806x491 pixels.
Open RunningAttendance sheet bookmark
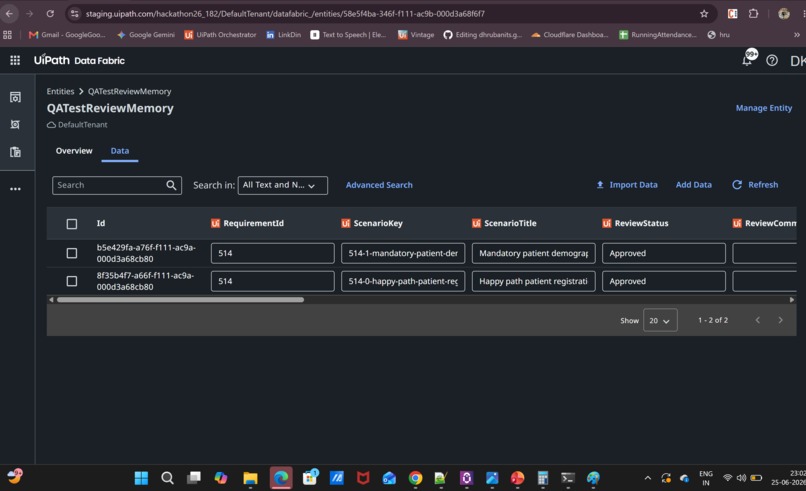(658, 35)
